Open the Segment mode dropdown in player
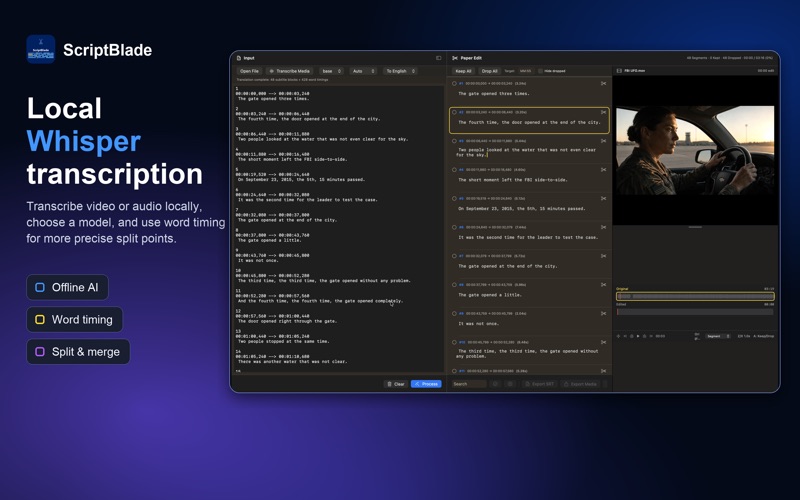 [x=718, y=336]
